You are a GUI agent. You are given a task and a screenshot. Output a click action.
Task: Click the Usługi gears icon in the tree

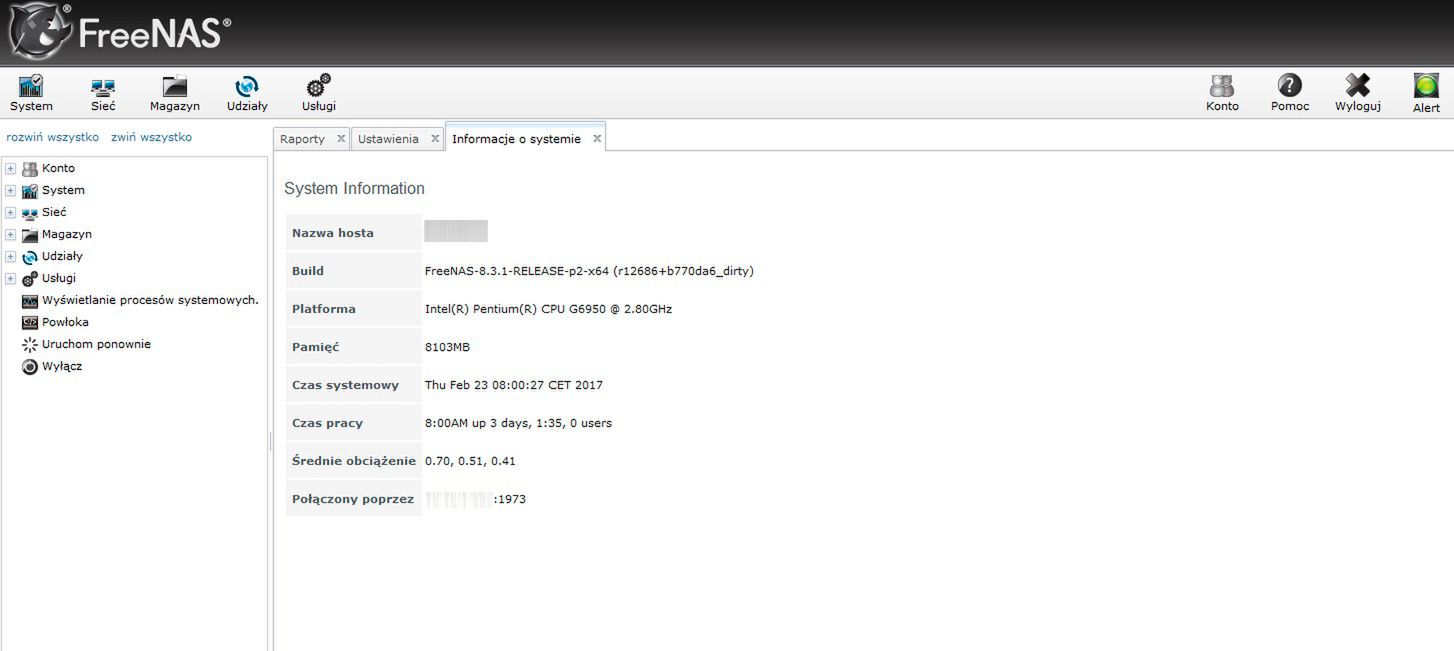(30, 279)
